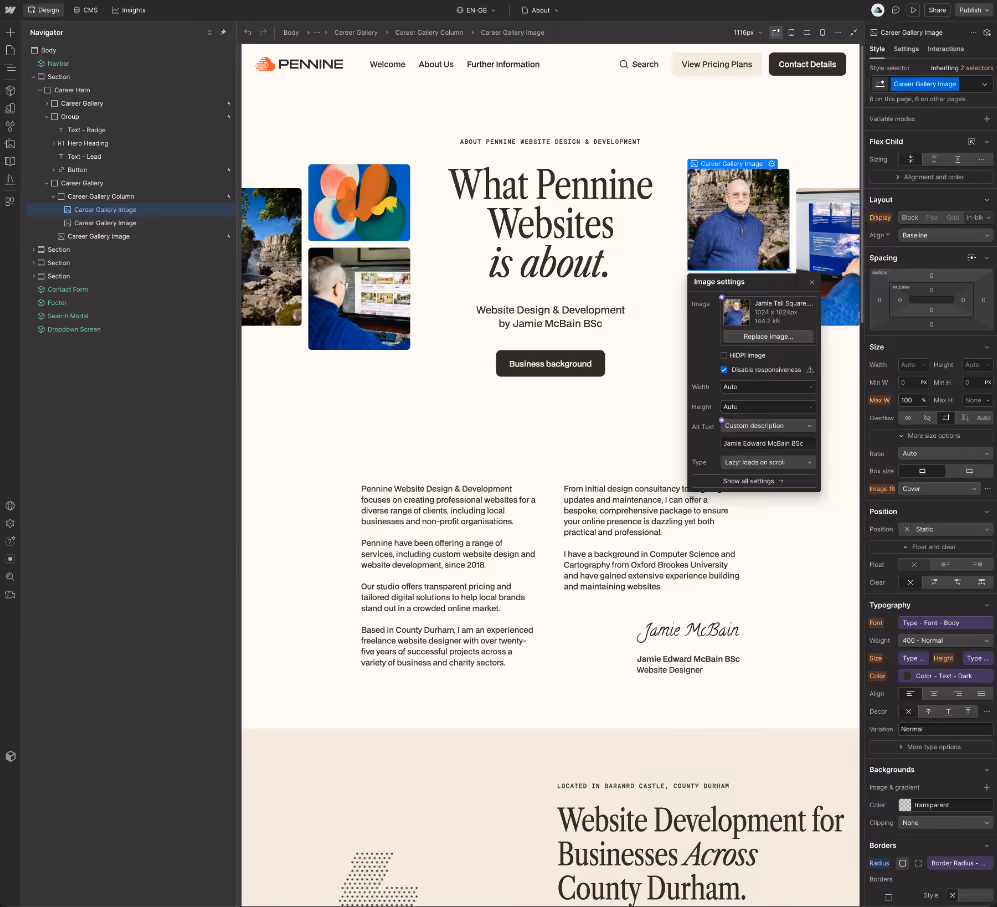997x907 pixels.
Task: Click the undo arrow in the toolbar
Action: click(x=248, y=32)
